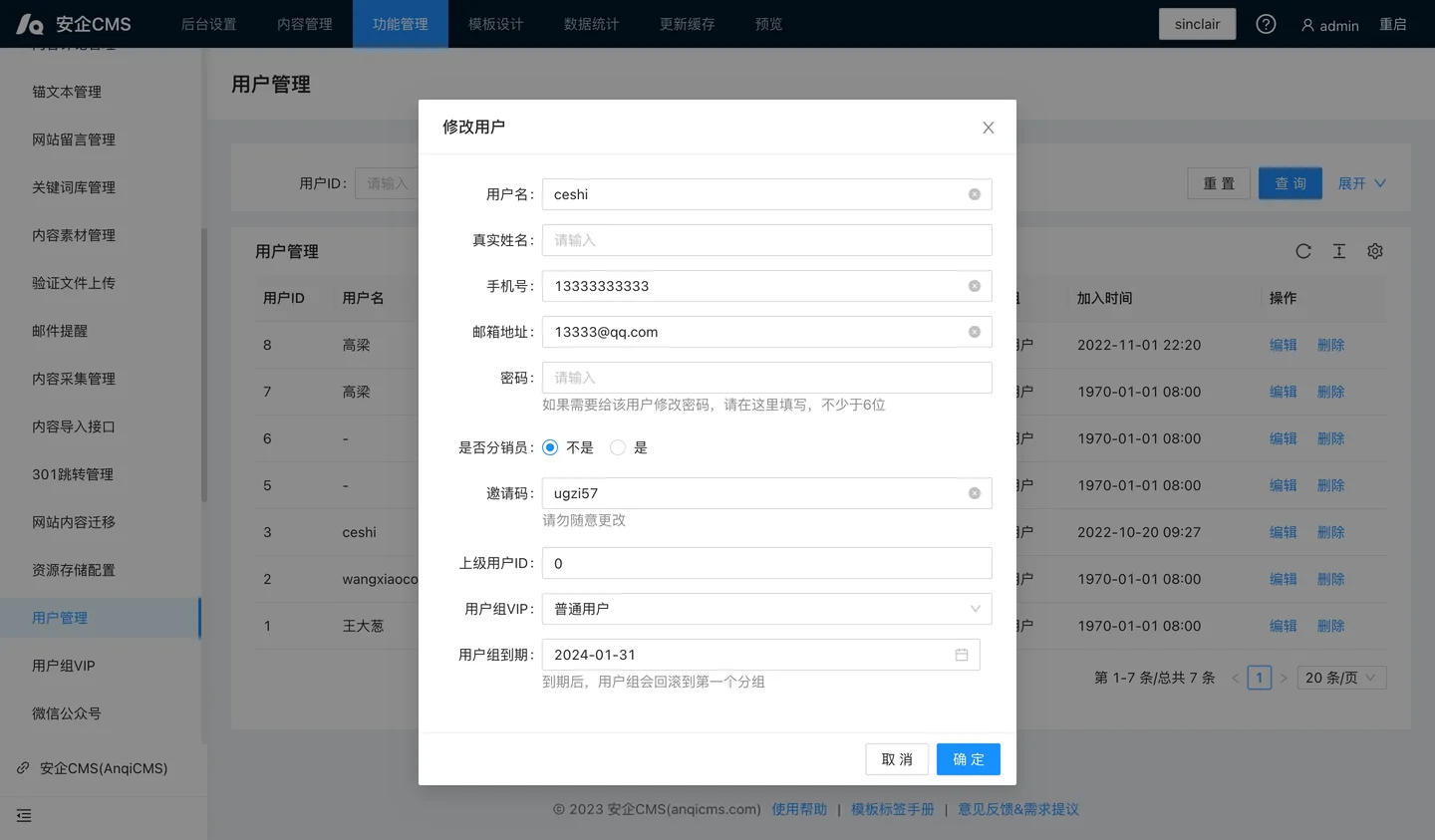
Task: Click page number 1 in pagination
Action: click(1260, 678)
